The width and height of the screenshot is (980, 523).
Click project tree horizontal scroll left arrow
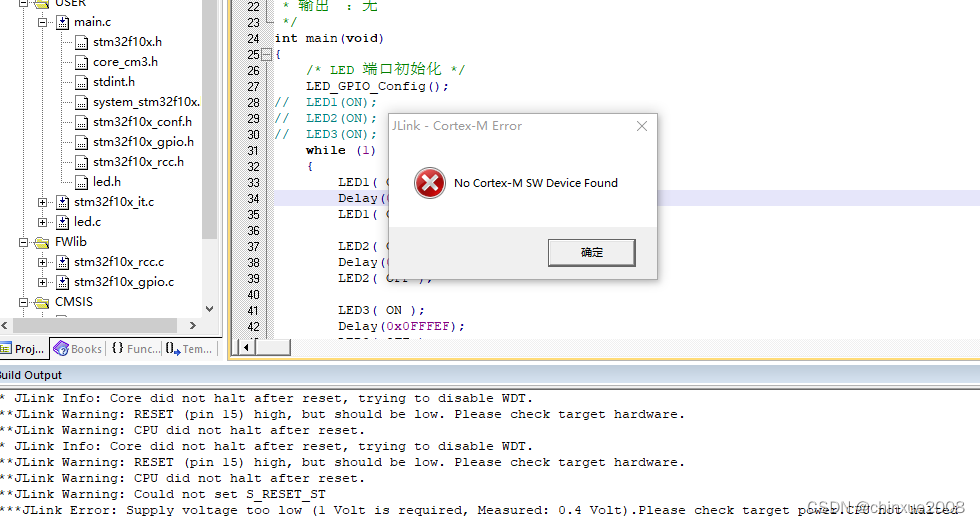[x=5, y=326]
